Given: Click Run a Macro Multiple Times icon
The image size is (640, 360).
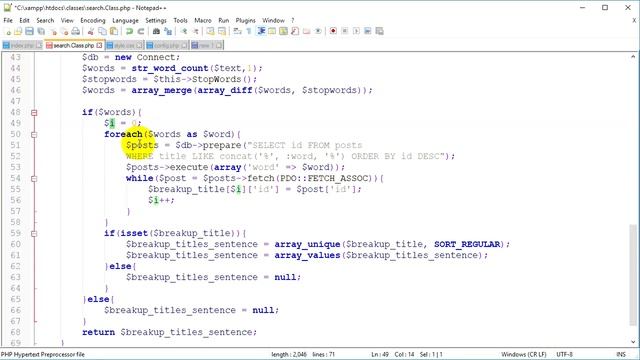Looking at the screenshot, I should (367, 31).
